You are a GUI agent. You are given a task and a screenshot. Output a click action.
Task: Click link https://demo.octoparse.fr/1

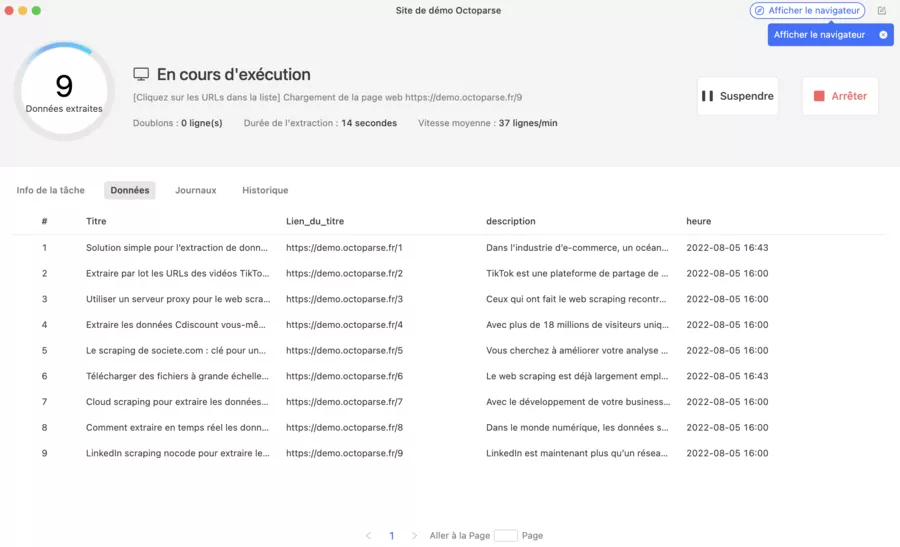(344, 248)
